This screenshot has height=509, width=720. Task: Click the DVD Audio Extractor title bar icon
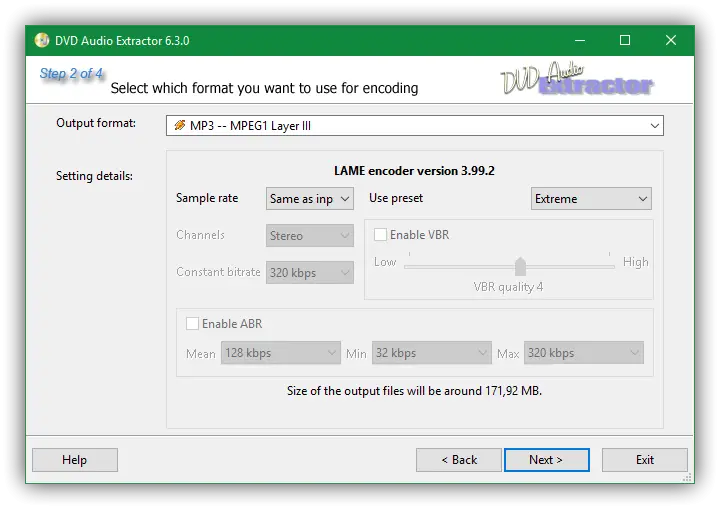(42, 40)
